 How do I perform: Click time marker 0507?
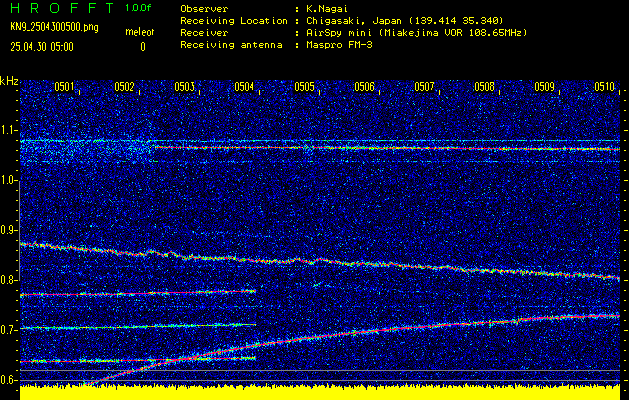[424, 87]
